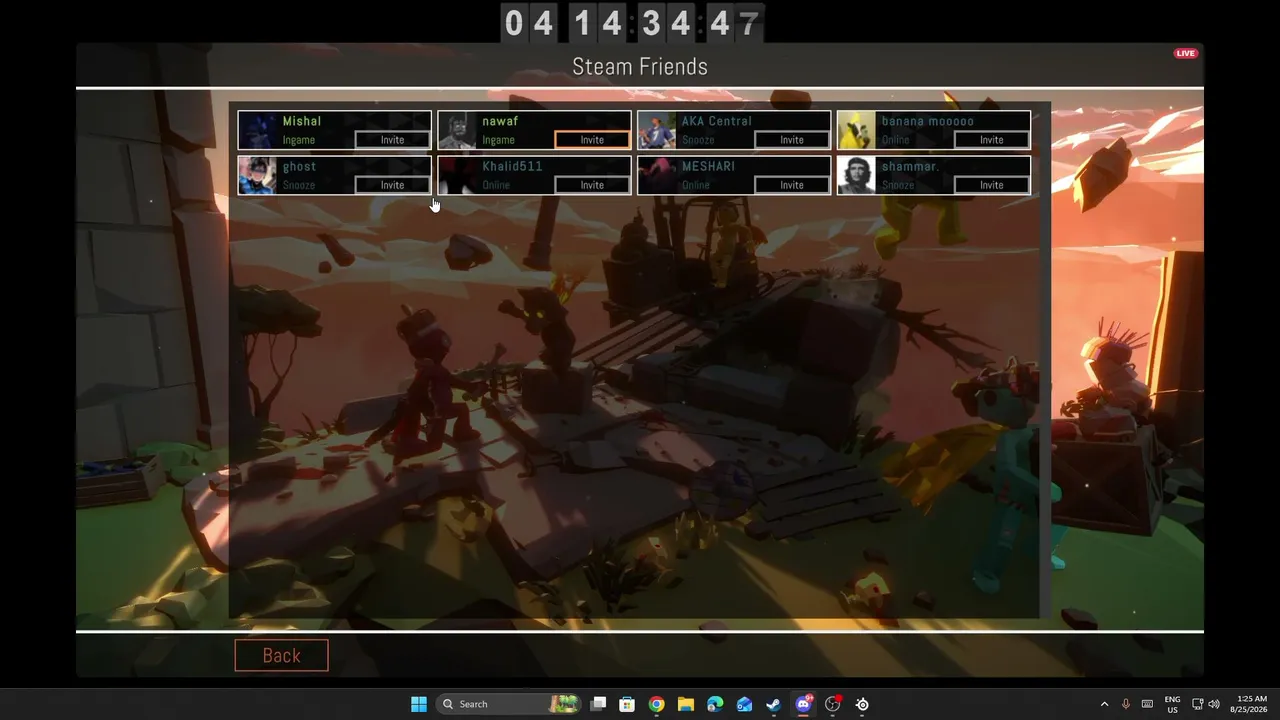Launch Google Chrome from the taskbar
The image size is (1280, 720).
656,704
